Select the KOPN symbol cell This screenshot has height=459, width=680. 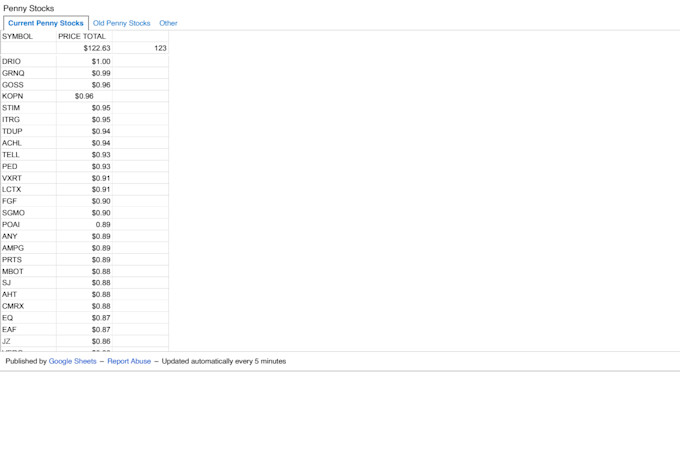(x=29, y=96)
